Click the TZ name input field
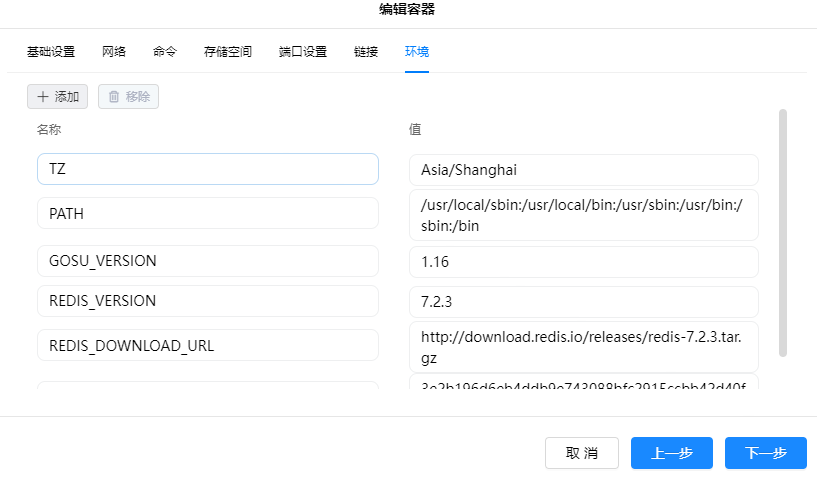Screen dimensions: 817x479 pos(208,169)
